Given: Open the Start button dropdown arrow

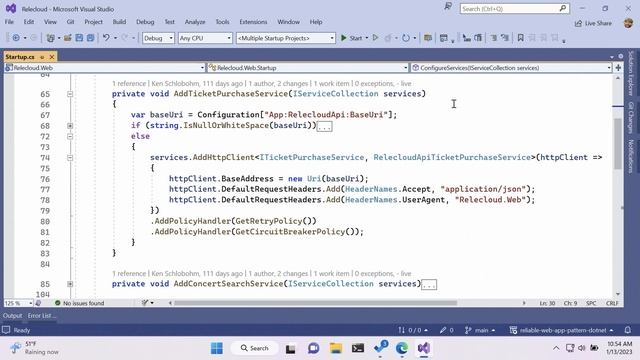Looking at the screenshot, I should tap(367, 38).
